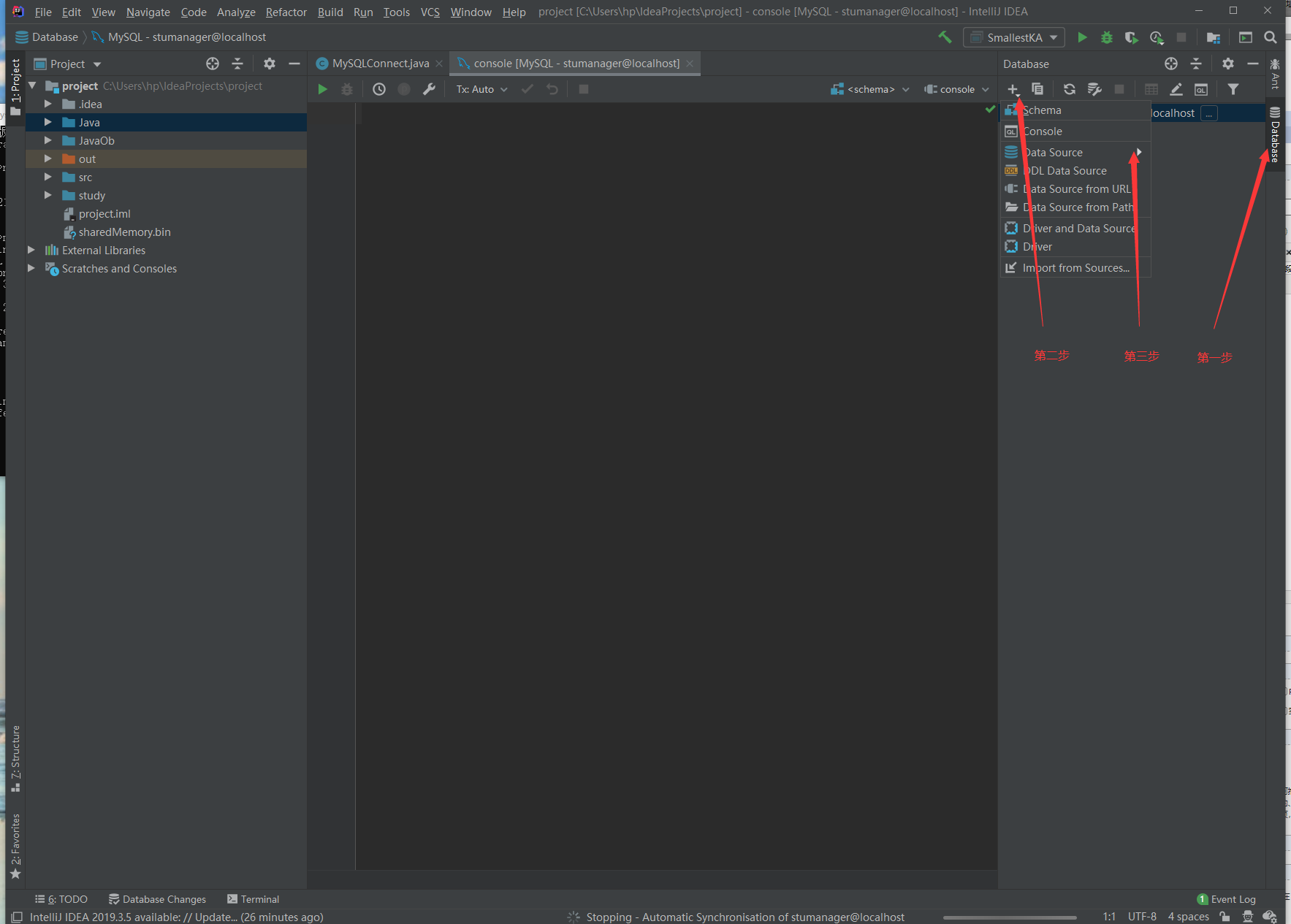Switch to MySQLConnect.java tab
Viewport: 1291px width, 924px height.
pyautogui.click(x=380, y=64)
